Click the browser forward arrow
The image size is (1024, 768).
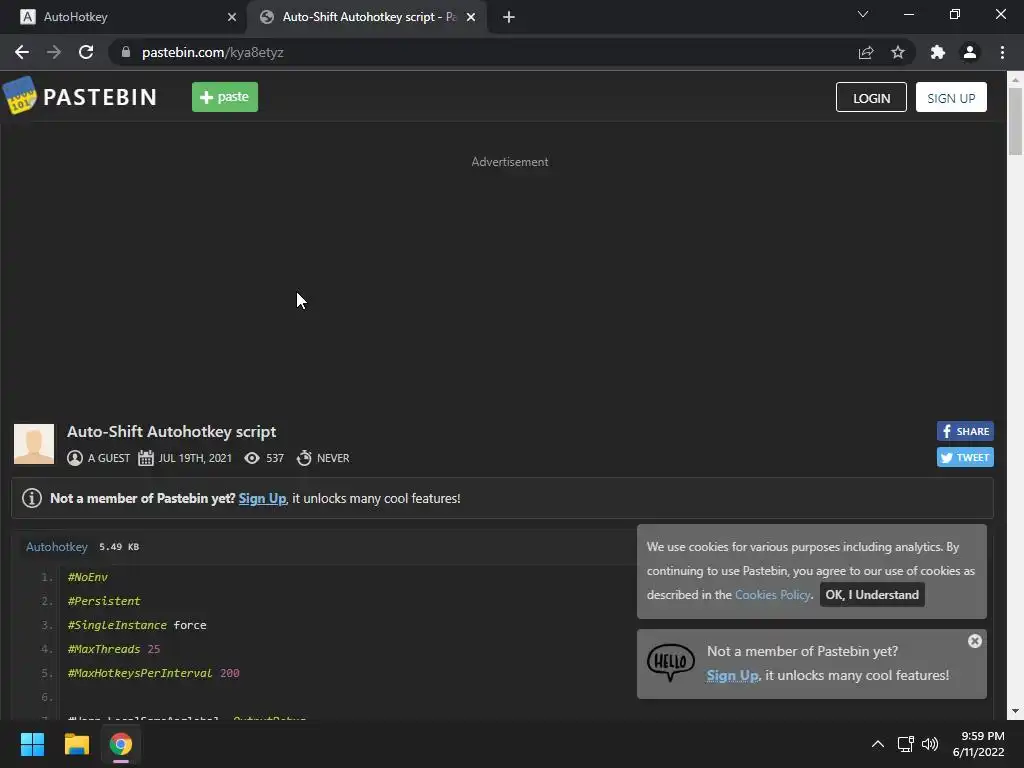click(x=54, y=52)
